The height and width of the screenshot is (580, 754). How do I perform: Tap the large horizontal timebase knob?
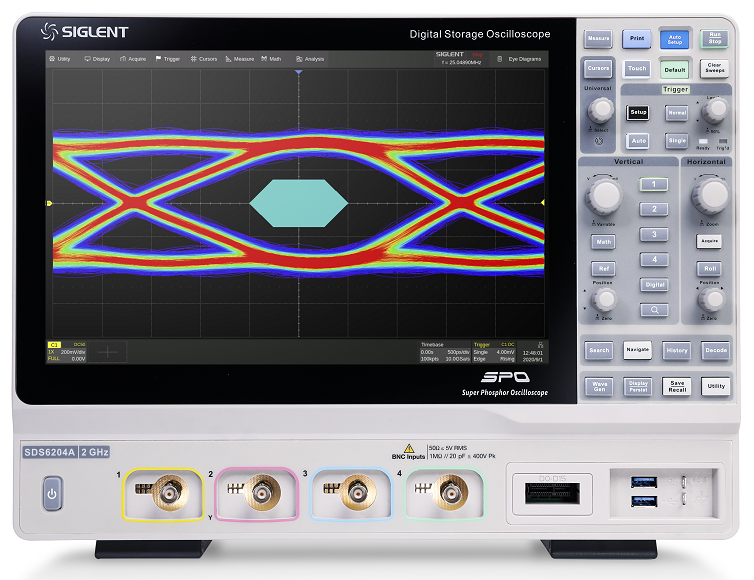[x=711, y=195]
